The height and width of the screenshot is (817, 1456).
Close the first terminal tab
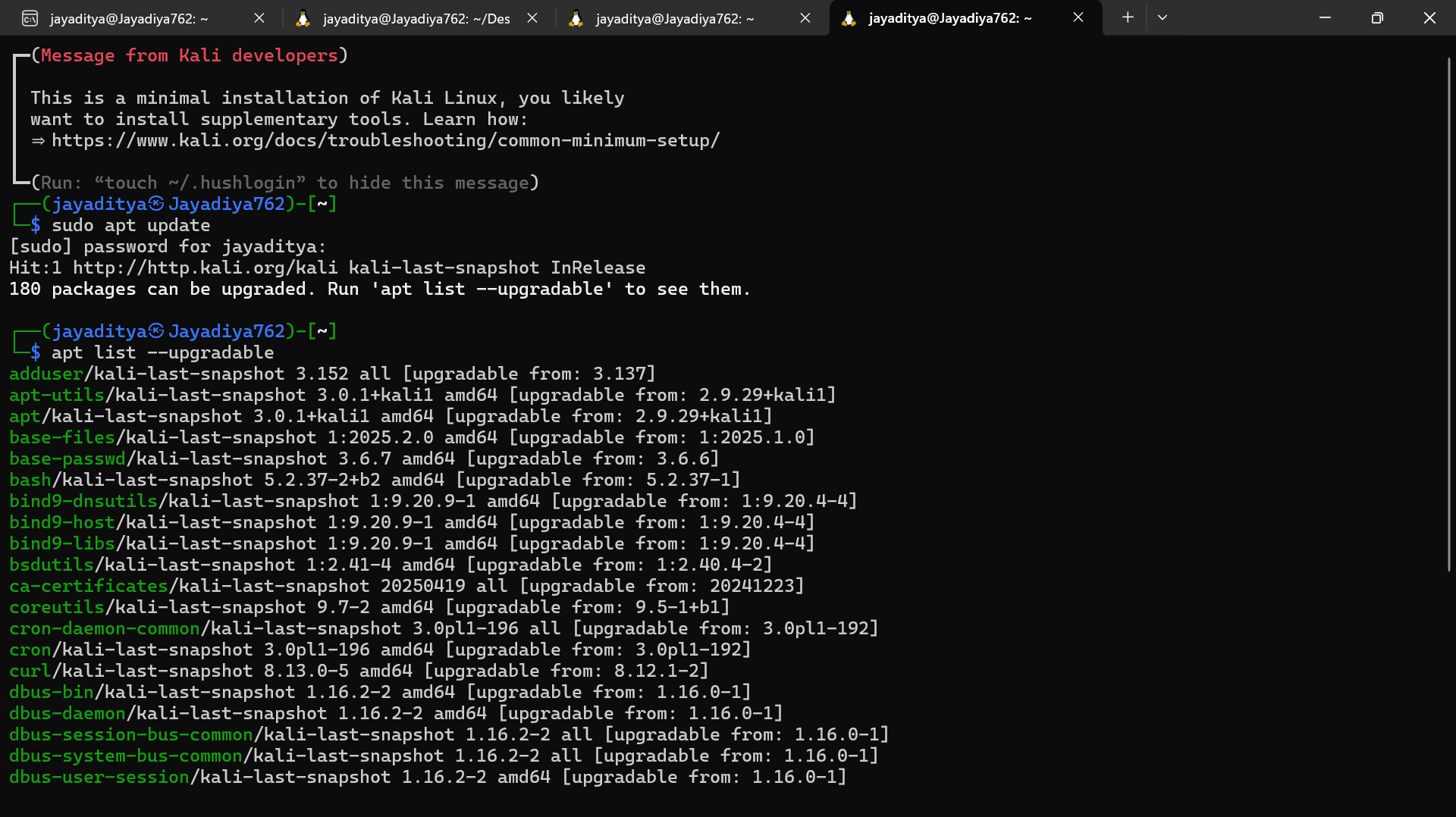coord(259,18)
